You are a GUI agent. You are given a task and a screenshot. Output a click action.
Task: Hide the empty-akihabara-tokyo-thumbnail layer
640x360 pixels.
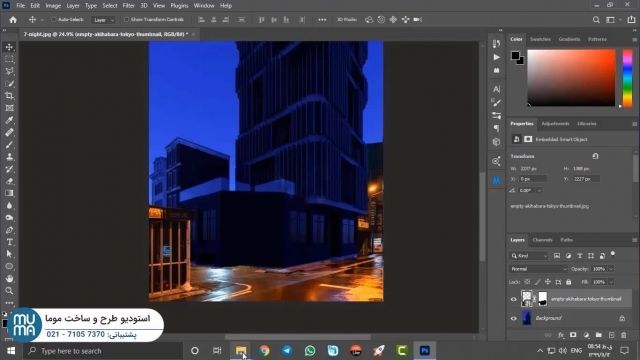[x=514, y=299]
